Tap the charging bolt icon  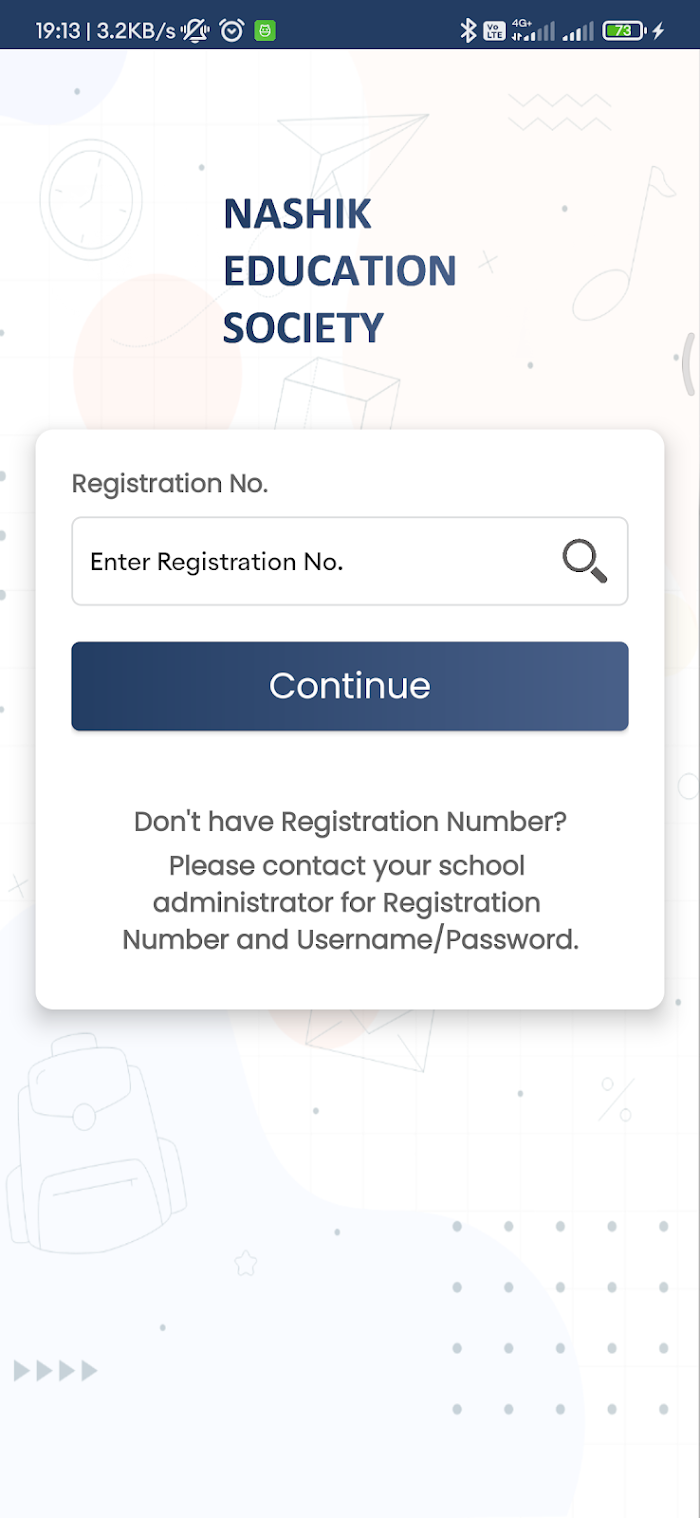658,31
